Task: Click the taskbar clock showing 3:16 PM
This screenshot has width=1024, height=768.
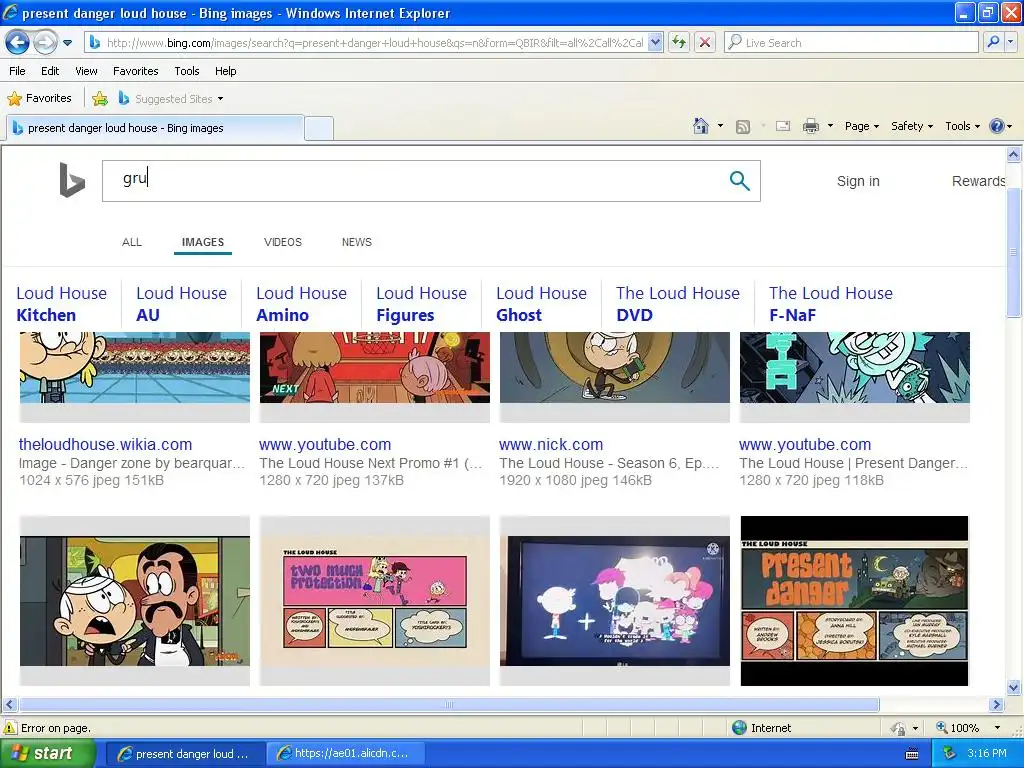Action: point(987,754)
